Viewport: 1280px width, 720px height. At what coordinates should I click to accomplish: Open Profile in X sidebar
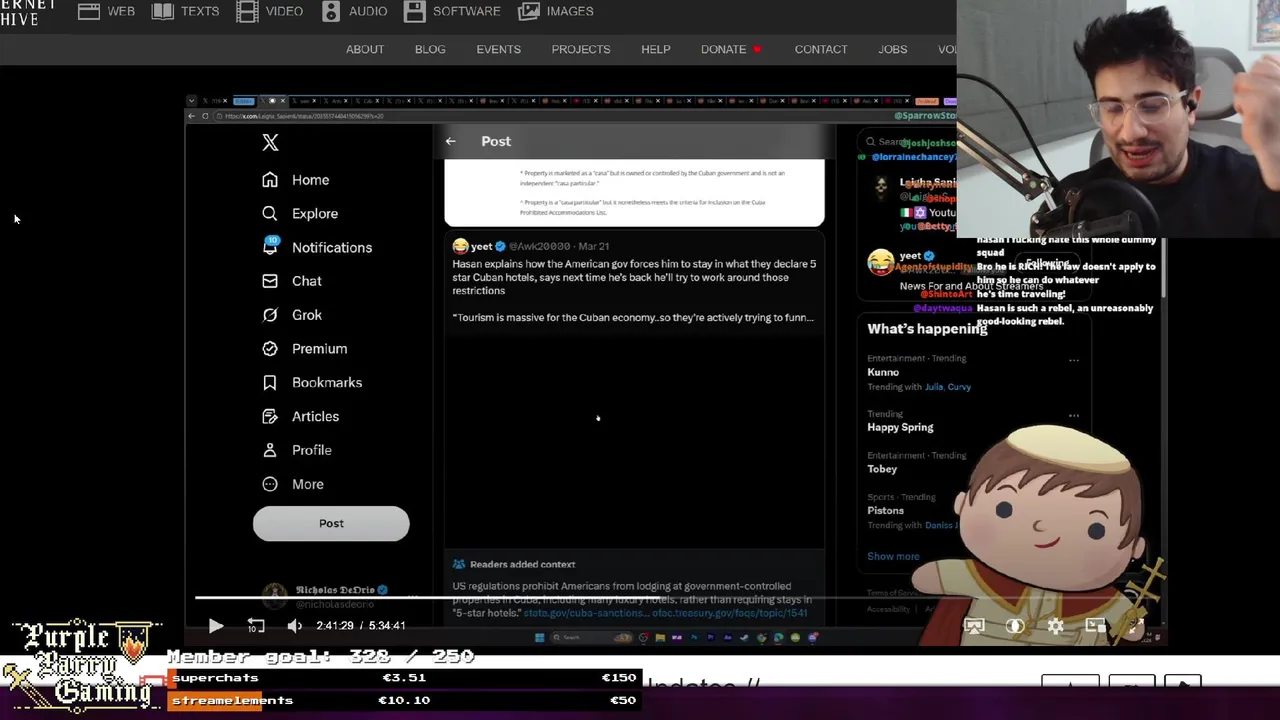(x=296, y=450)
